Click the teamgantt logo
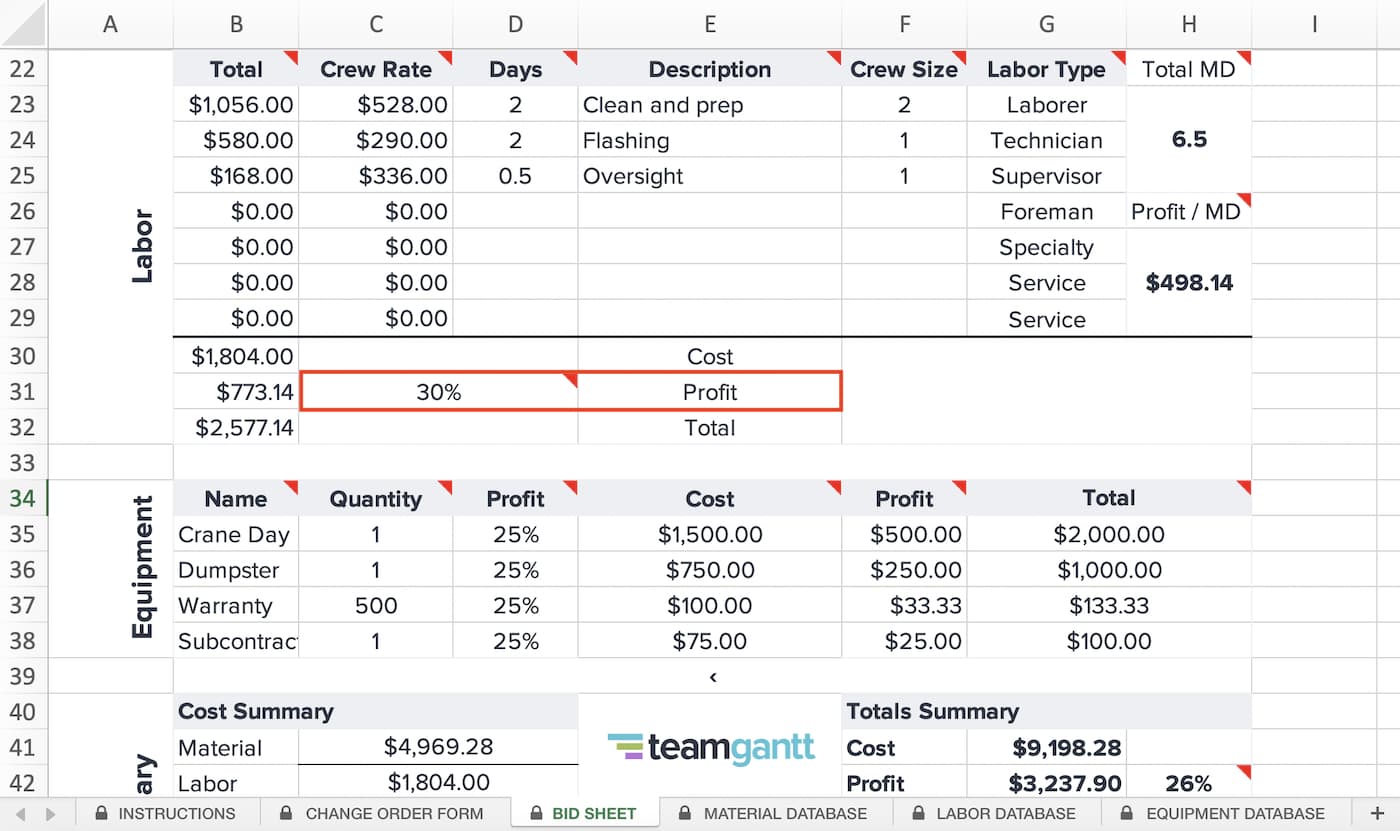1400x831 pixels. click(x=710, y=748)
